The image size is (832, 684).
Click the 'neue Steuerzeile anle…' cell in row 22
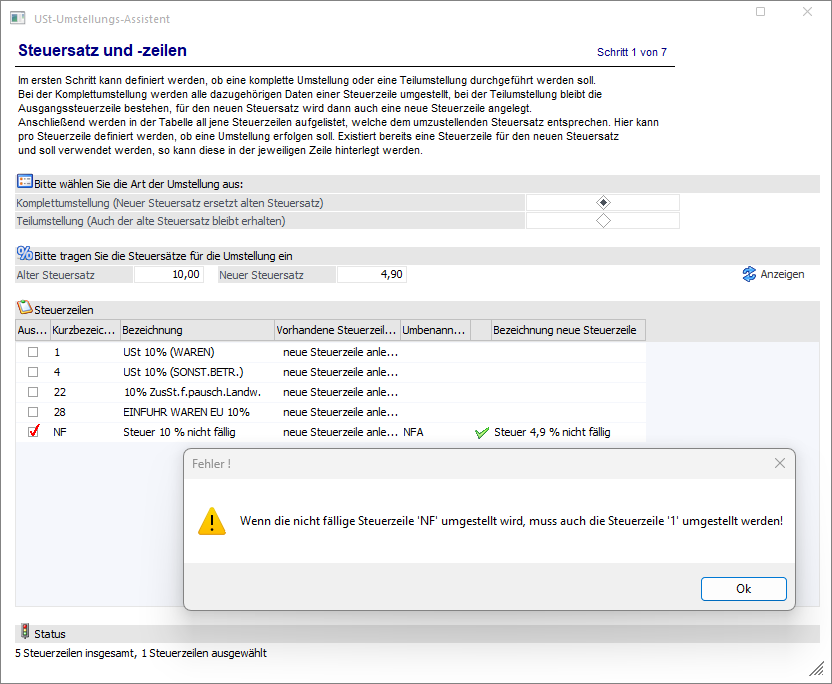click(340, 393)
